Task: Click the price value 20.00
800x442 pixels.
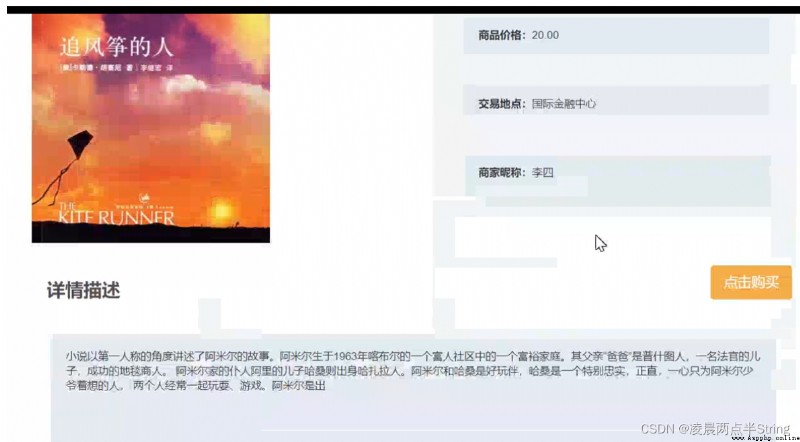Action: (545, 35)
